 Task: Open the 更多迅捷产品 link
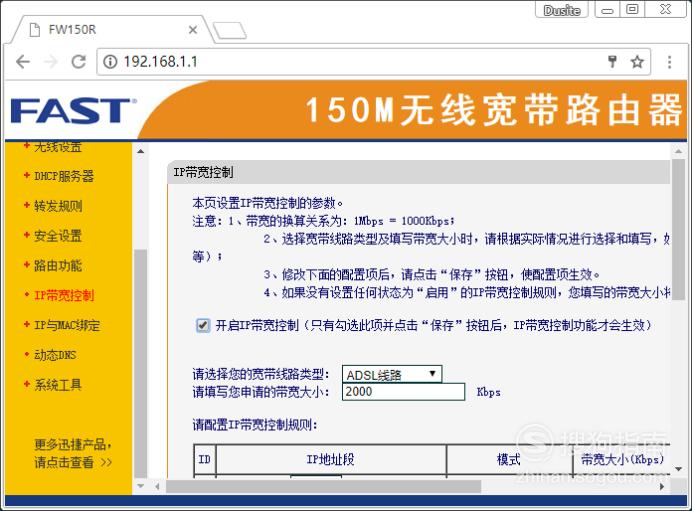(x=73, y=453)
